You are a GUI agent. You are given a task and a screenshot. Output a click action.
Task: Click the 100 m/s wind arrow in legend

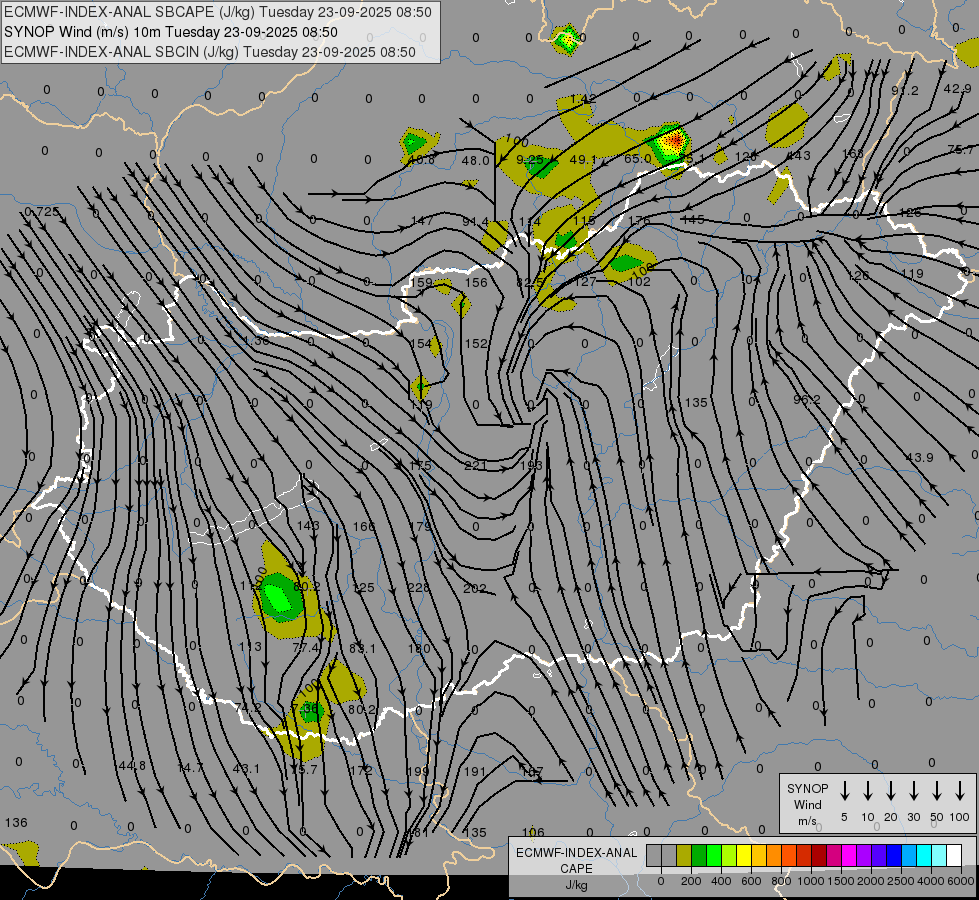pyautogui.click(x=960, y=791)
